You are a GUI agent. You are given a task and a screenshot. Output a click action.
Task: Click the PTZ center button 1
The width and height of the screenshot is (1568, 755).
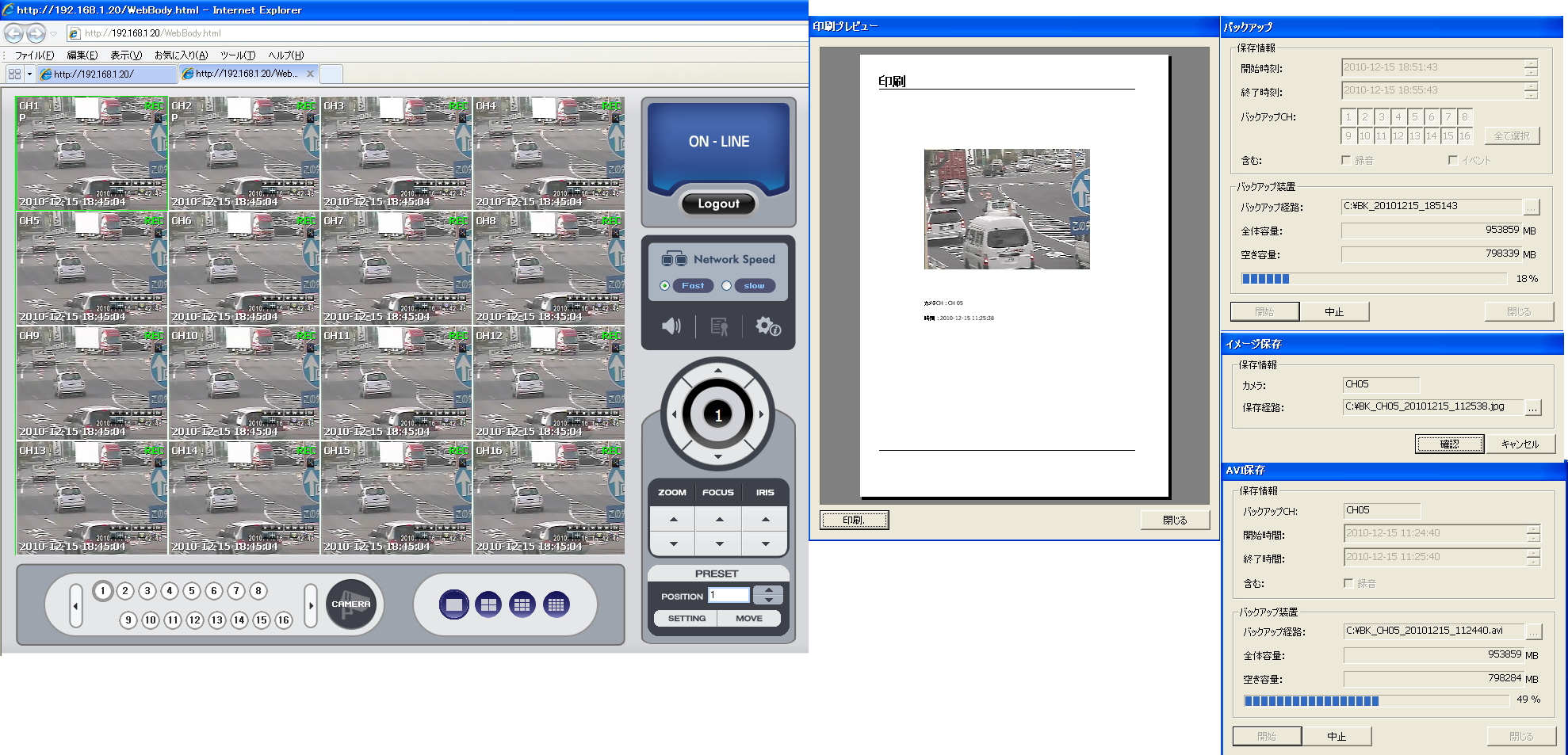point(718,414)
